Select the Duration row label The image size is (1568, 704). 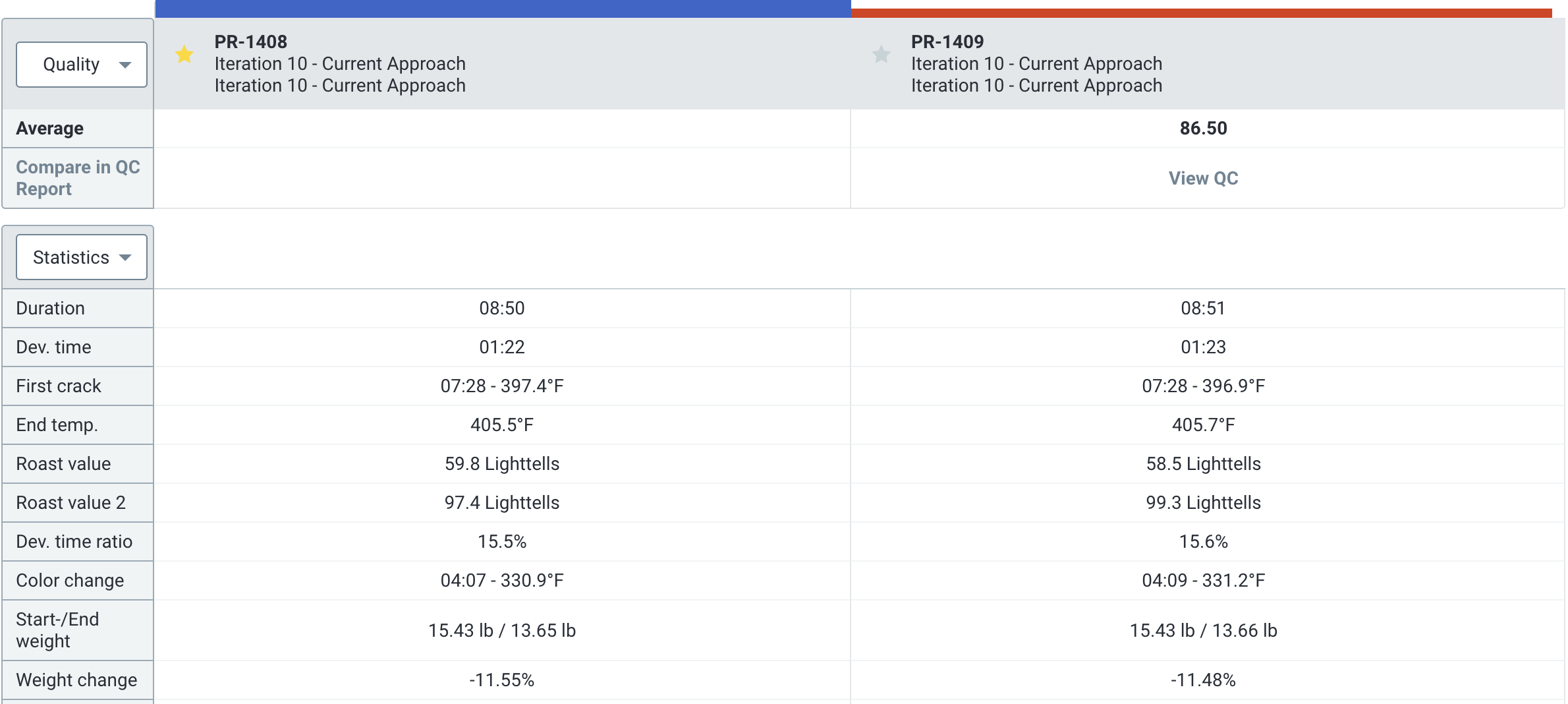coord(51,308)
